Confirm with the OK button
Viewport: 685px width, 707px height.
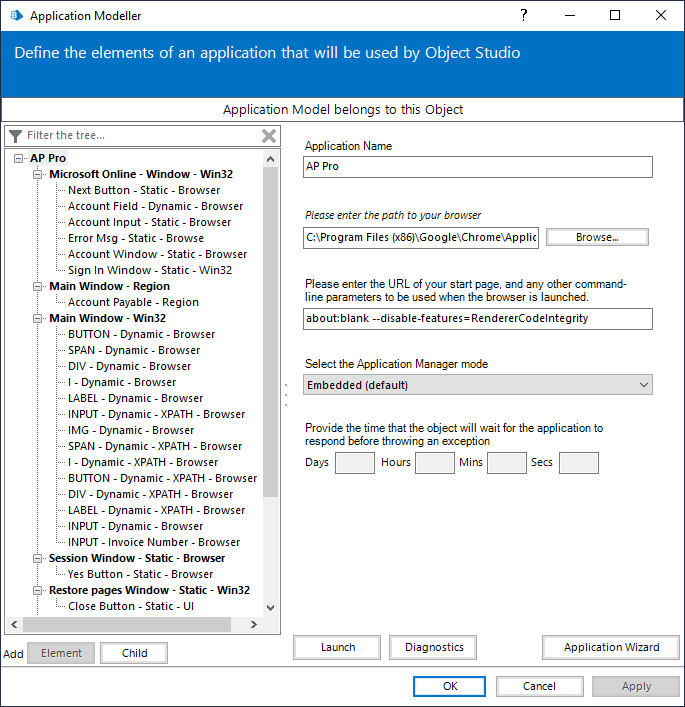coord(450,686)
